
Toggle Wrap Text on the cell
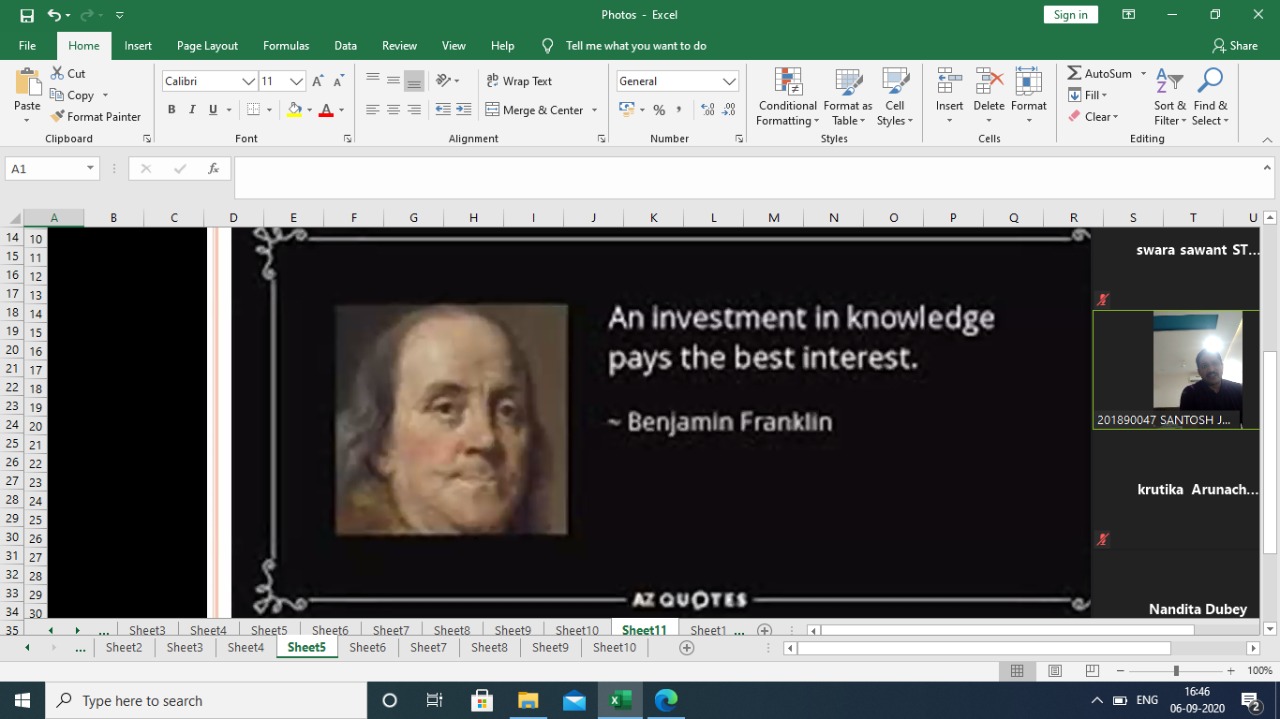pyautogui.click(x=519, y=81)
